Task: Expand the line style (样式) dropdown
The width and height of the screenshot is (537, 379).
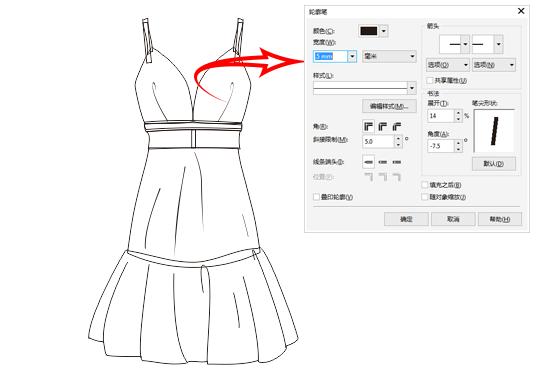Action: (412, 88)
